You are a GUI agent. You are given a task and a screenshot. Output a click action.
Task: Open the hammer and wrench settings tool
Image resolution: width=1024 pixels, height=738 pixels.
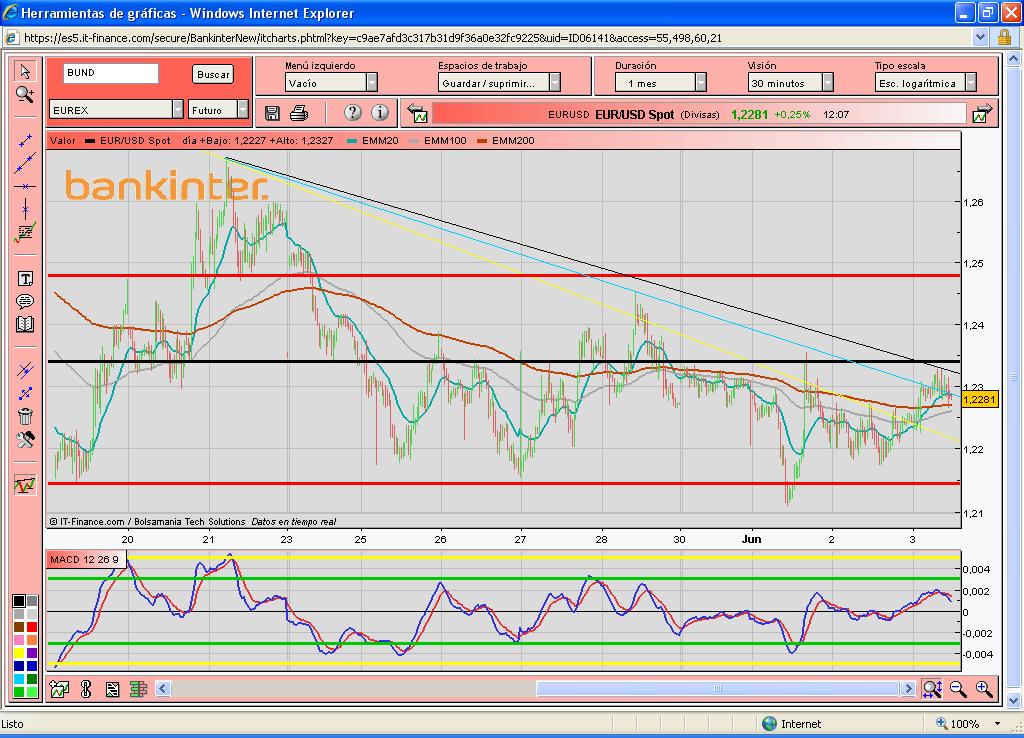(x=25, y=440)
